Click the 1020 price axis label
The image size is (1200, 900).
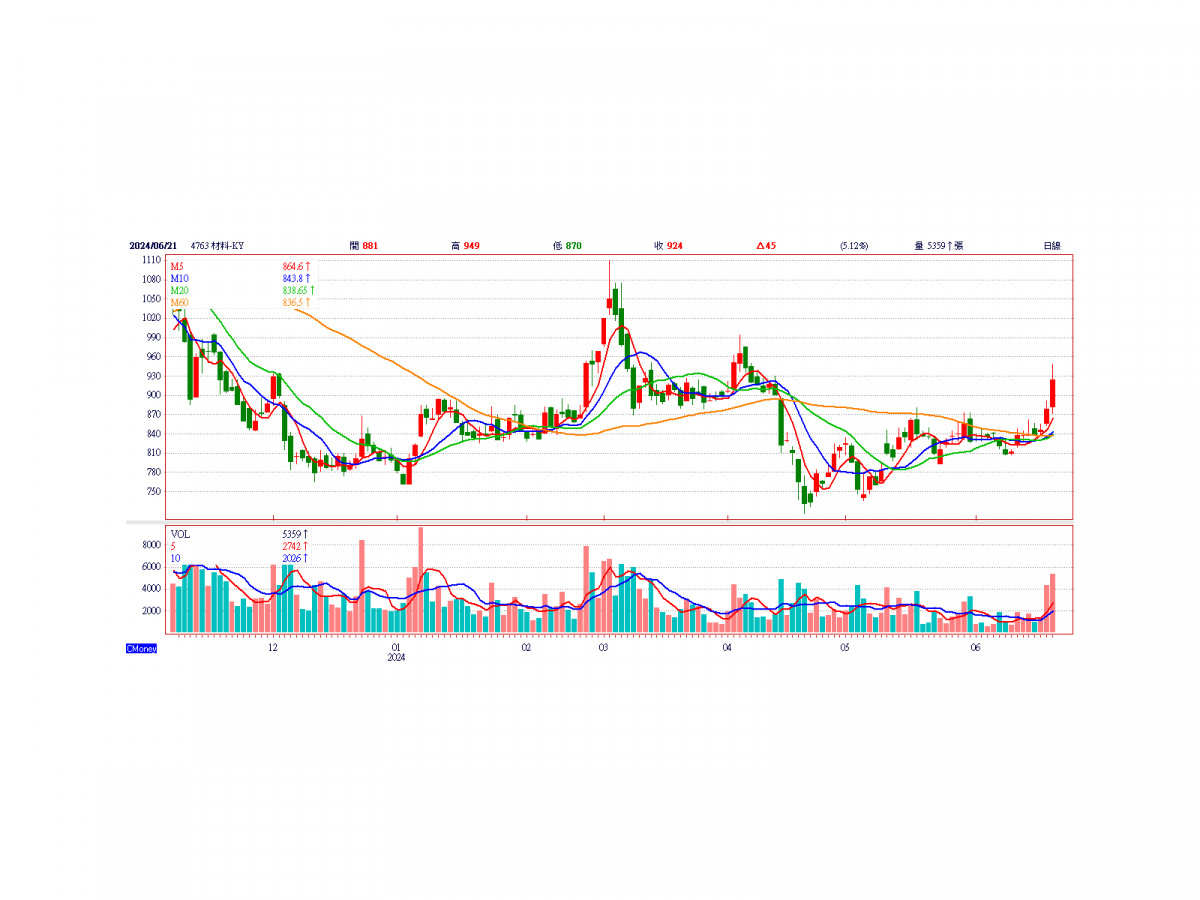pyautogui.click(x=152, y=318)
